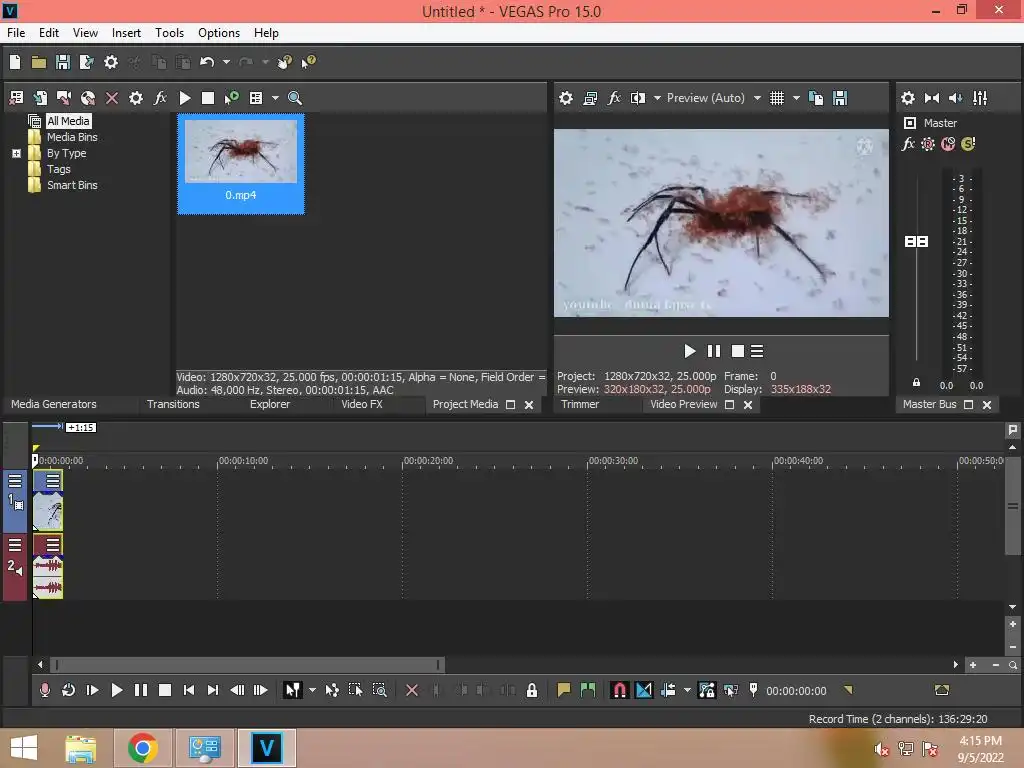
Task: Click Video Output FX in the preview toolbar
Action: coord(614,98)
